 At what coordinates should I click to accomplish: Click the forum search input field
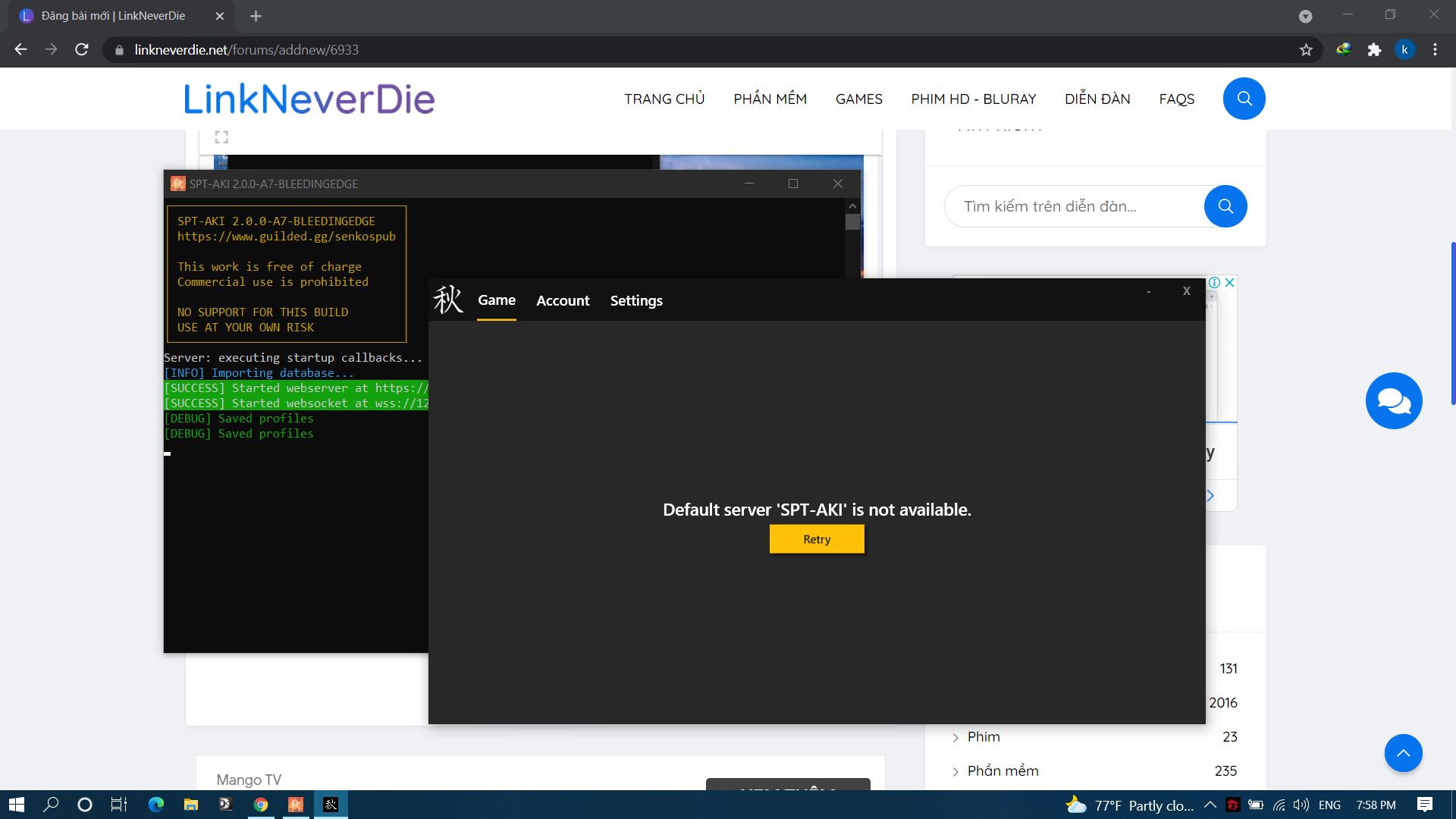(1075, 206)
